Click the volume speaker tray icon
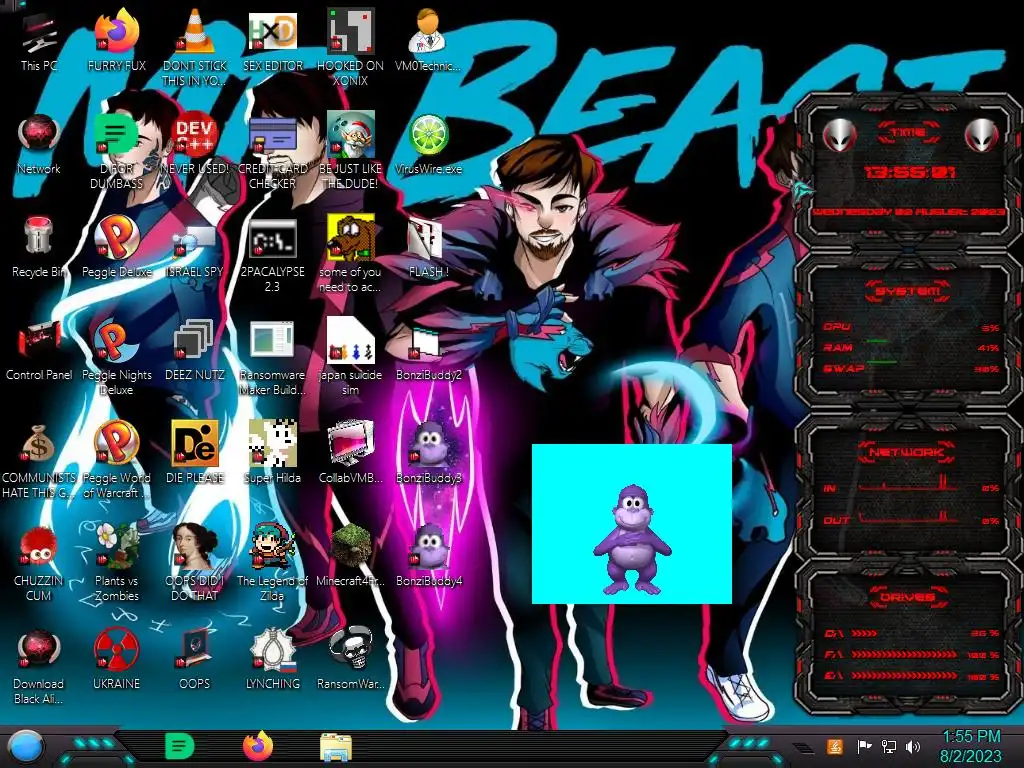Screen dimensions: 1024x768 coord(913,746)
